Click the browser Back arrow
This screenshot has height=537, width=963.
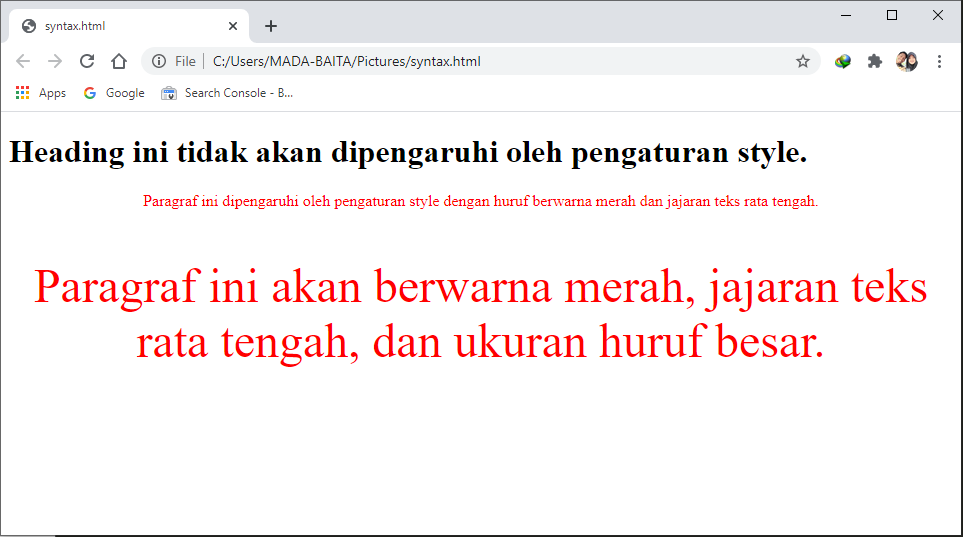tap(23, 61)
